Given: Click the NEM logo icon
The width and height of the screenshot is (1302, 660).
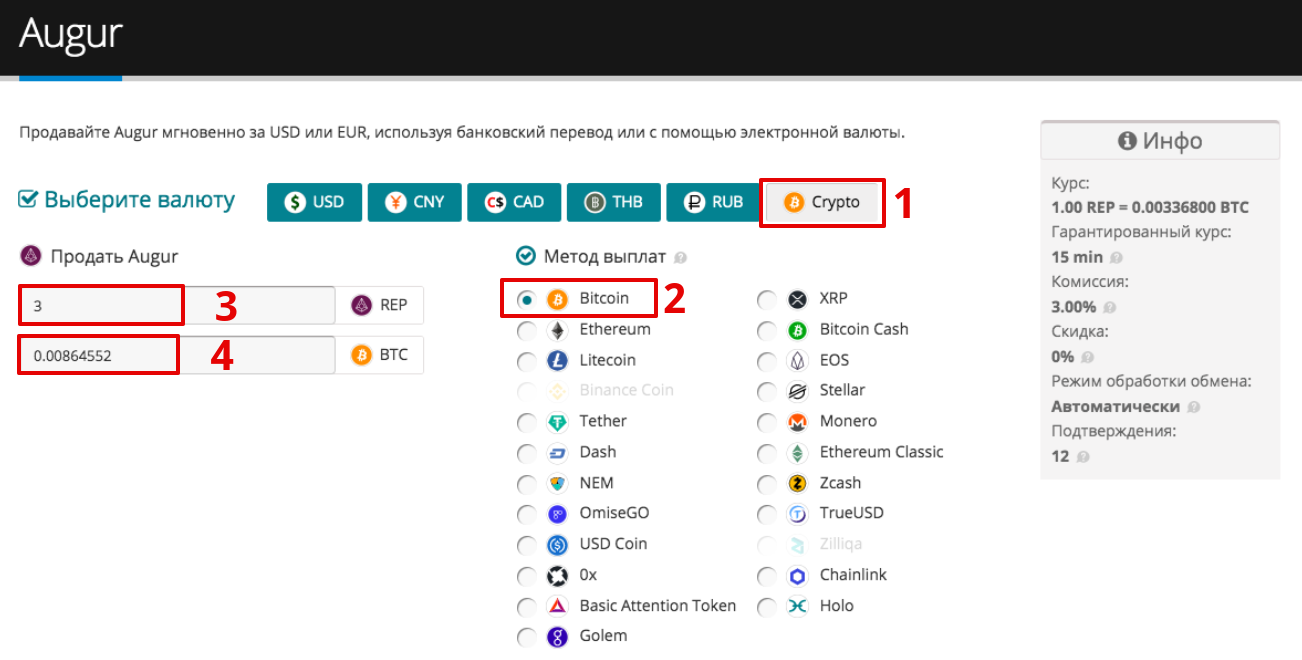Looking at the screenshot, I should click(x=557, y=484).
